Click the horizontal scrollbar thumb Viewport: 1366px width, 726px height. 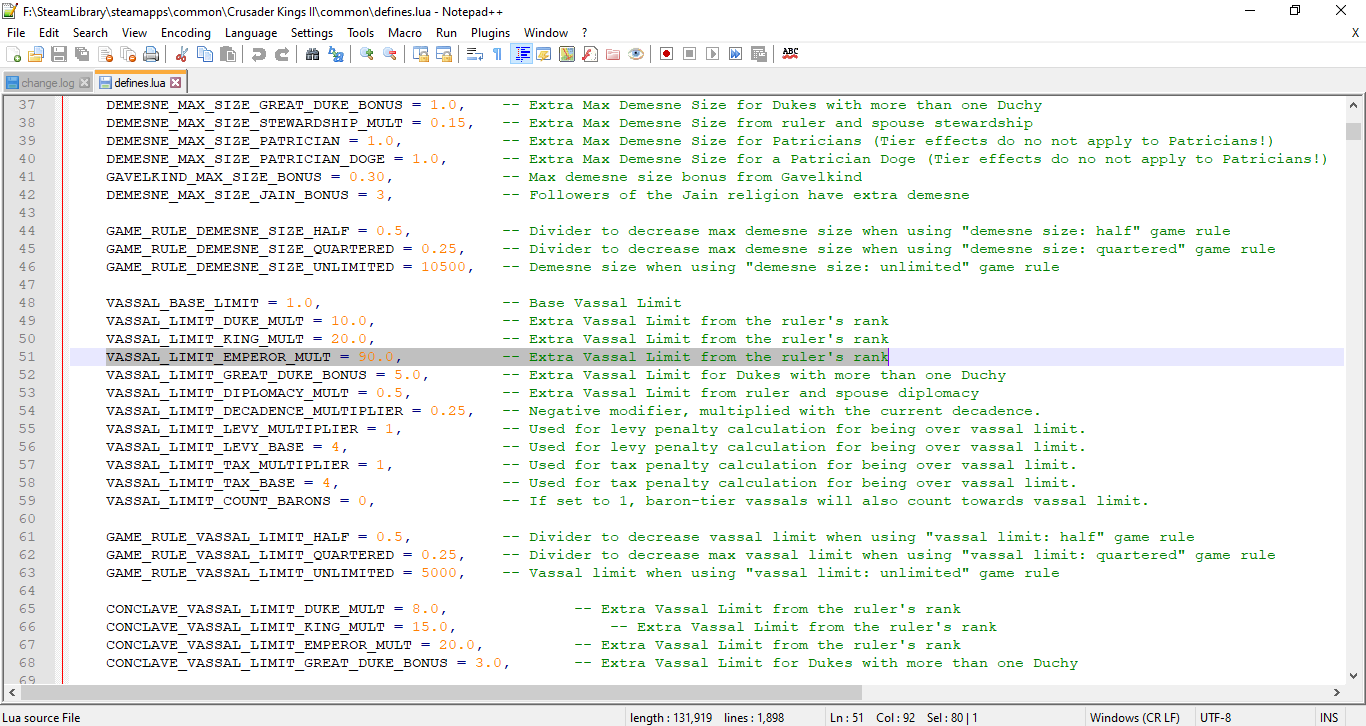coord(440,692)
